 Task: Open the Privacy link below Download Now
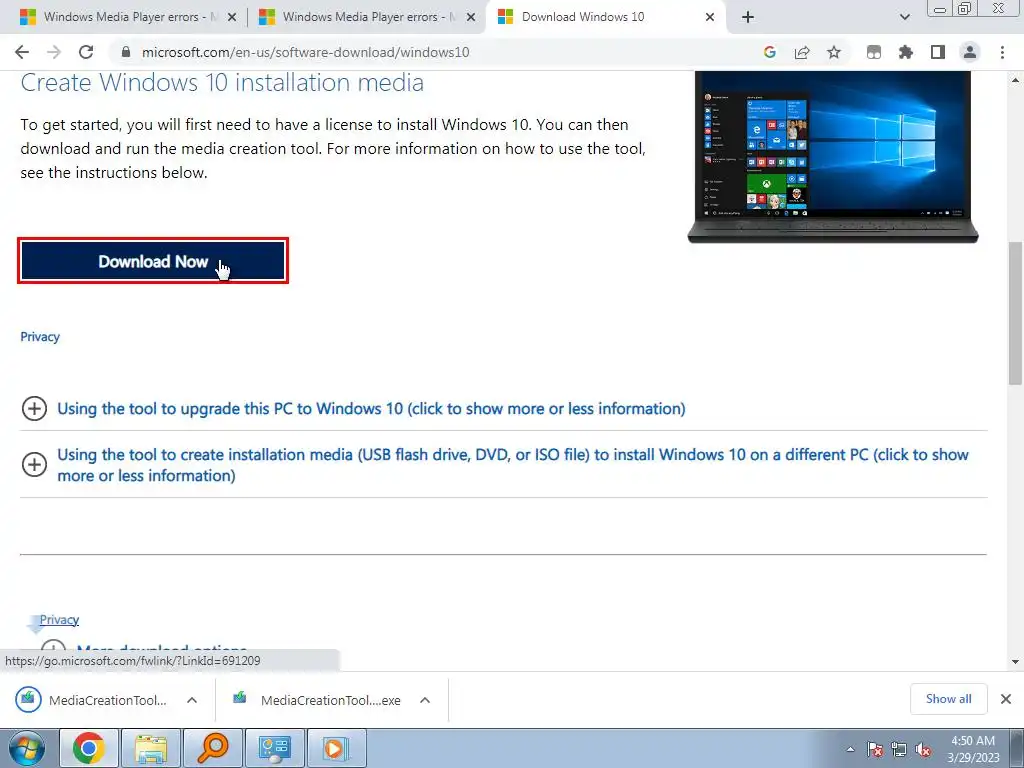click(40, 337)
